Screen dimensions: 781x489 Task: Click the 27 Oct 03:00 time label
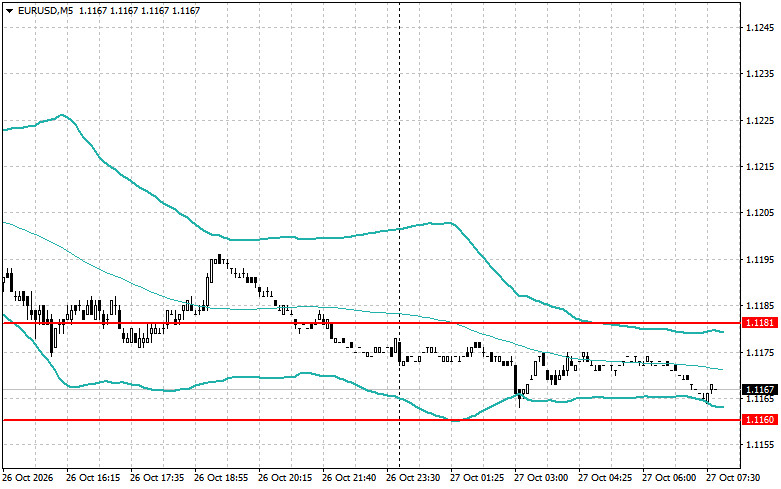[541, 478]
